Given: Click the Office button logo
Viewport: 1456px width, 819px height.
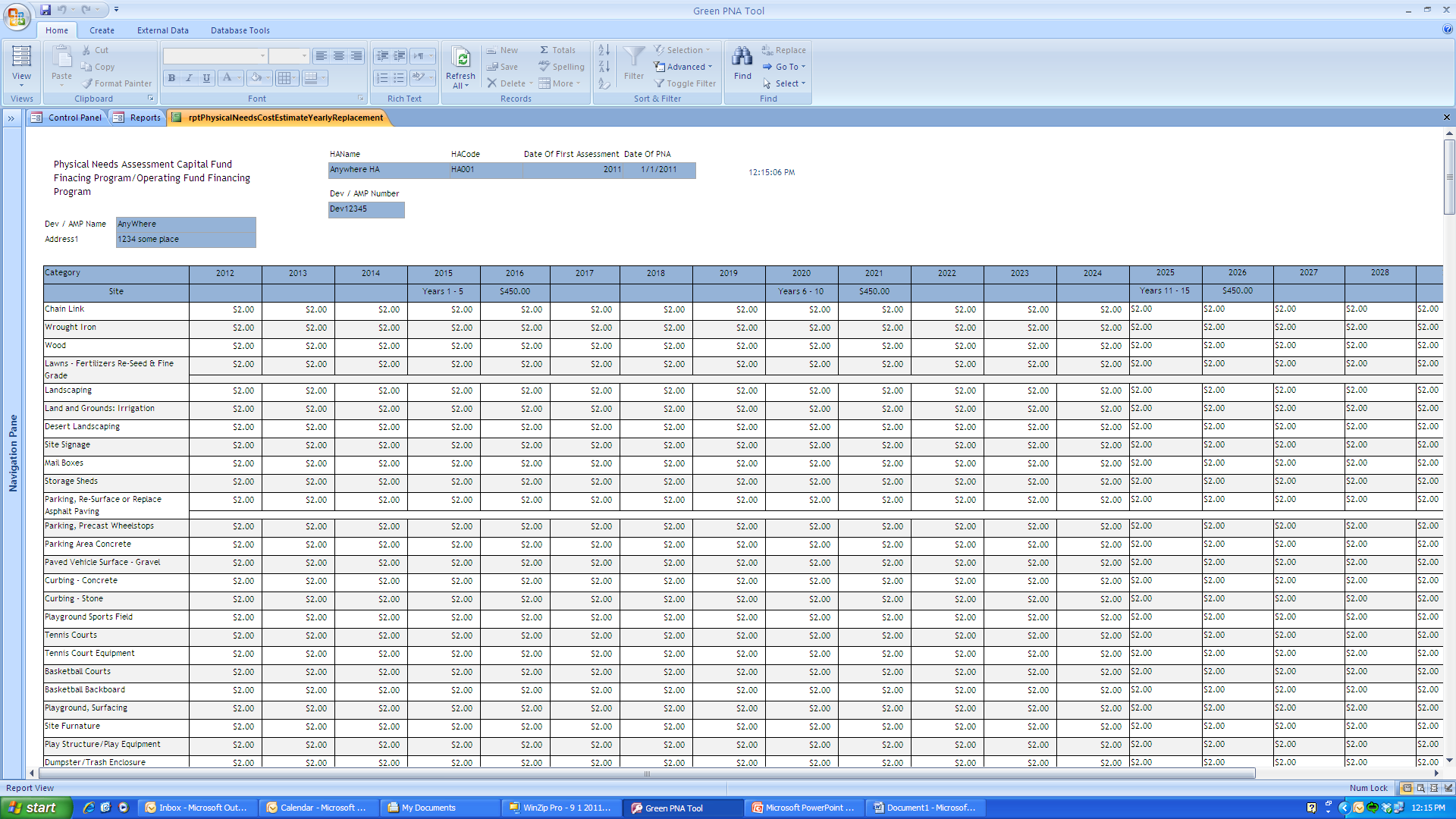Looking at the screenshot, I should 16,16.
